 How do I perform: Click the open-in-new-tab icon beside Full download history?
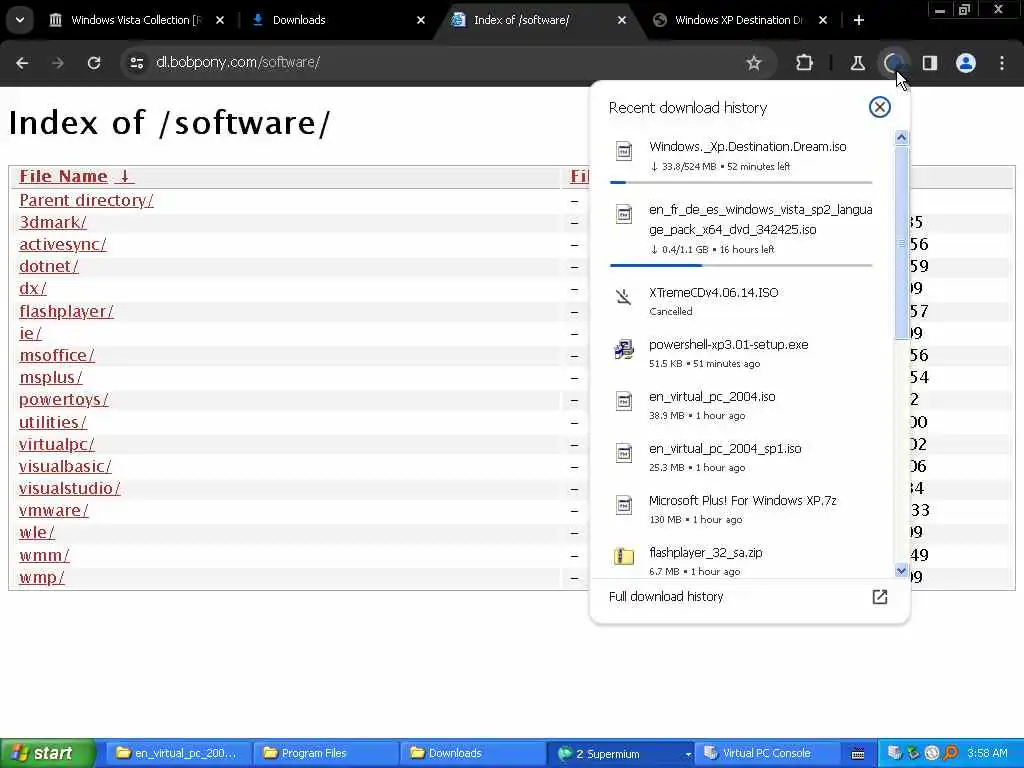click(880, 597)
